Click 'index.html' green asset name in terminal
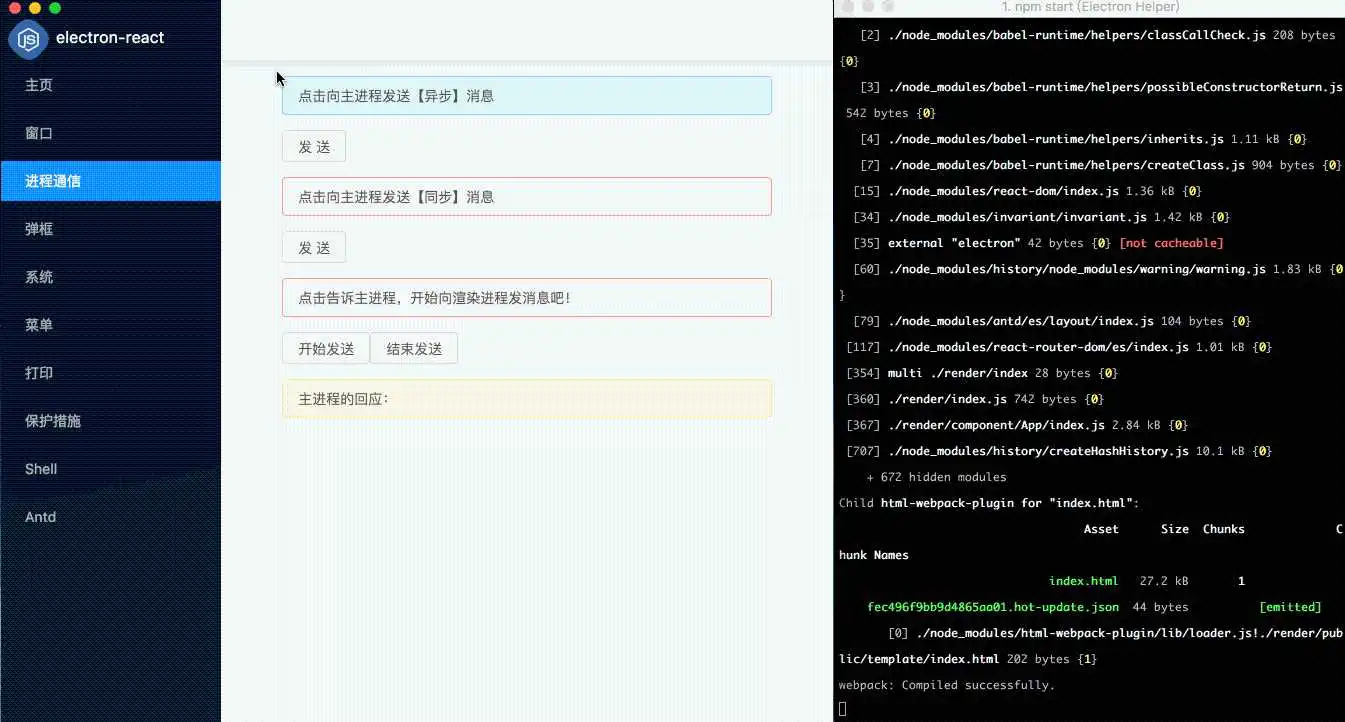Viewport: 1345px width, 722px height. 1083,581
